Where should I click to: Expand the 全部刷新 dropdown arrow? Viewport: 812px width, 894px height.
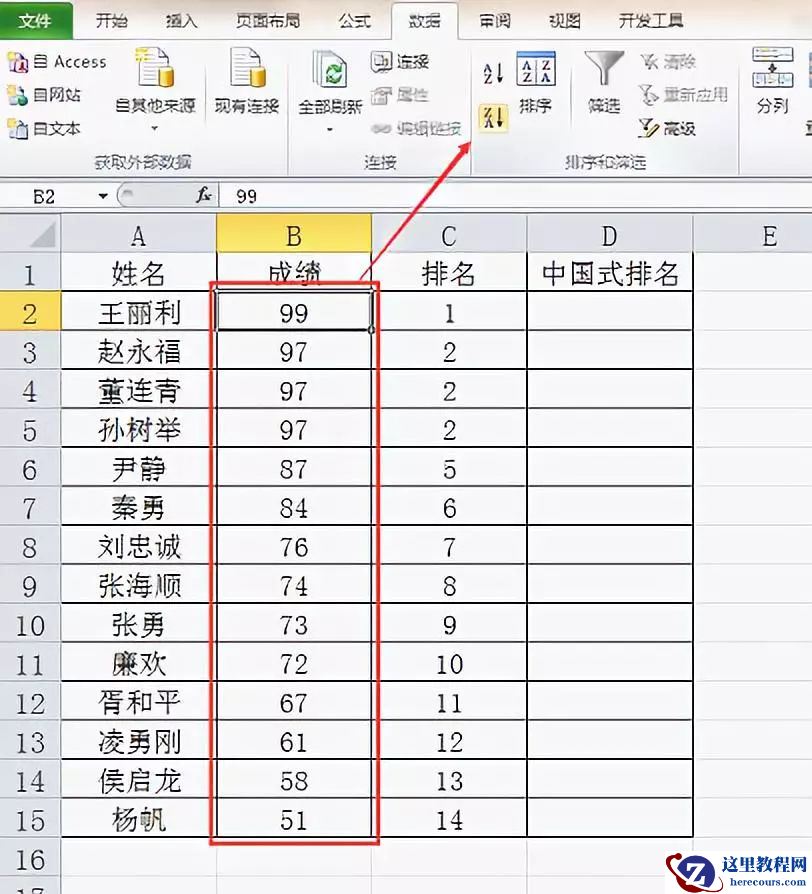click(x=330, y=130)
